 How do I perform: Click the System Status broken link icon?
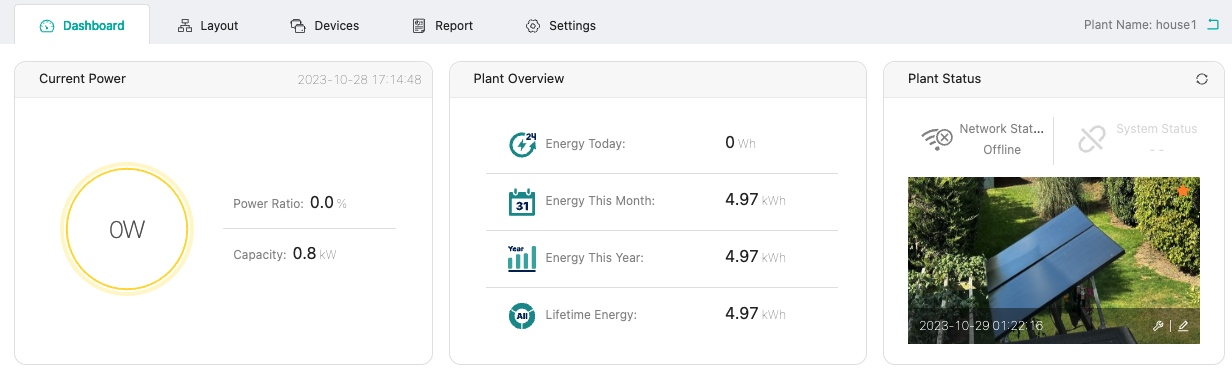(x=1092, y=139)
